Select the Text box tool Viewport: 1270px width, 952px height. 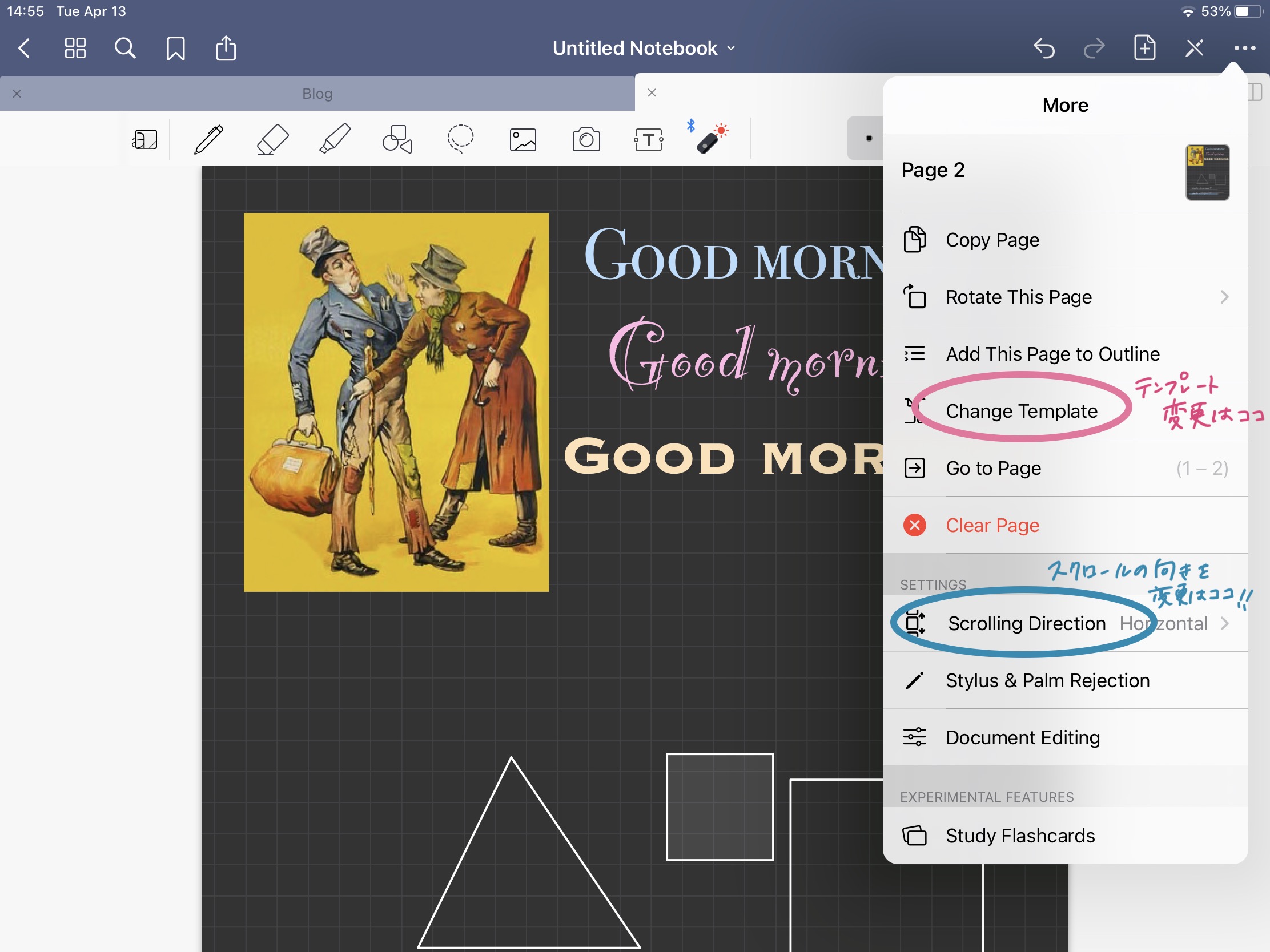[x=649, y=139]
